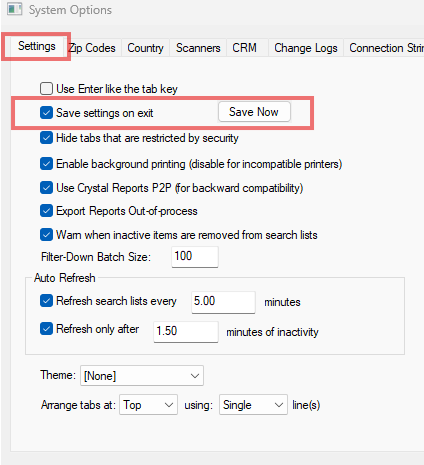The width and height of the screenshot is (424, 465).
Task: Switch to the Settings tab
Action: (37, 46)
